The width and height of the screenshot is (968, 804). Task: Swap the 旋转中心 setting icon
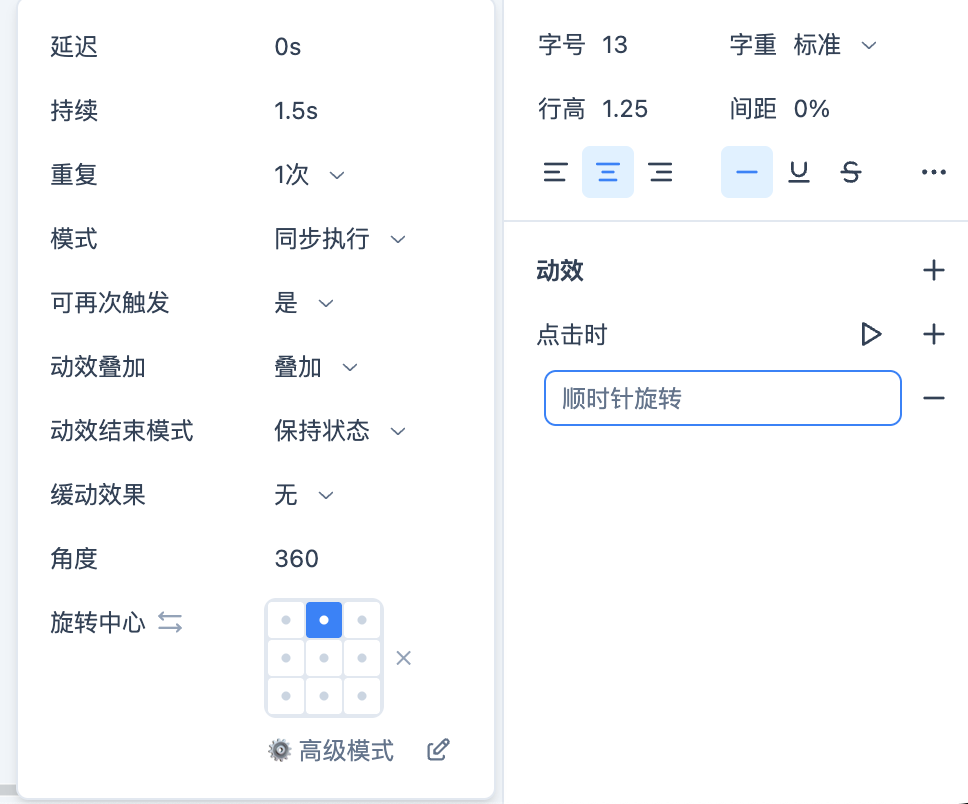coord(170,622)
